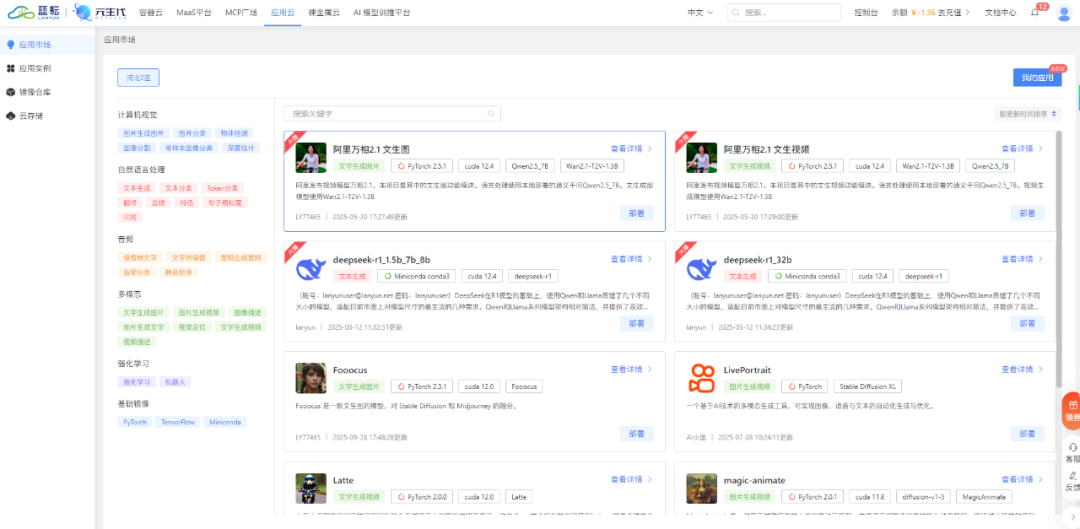Viewport: 1080px width, 529px height.
Task: Open 镜像仓库 in the sidebar
Action: (x=48, y=92)
